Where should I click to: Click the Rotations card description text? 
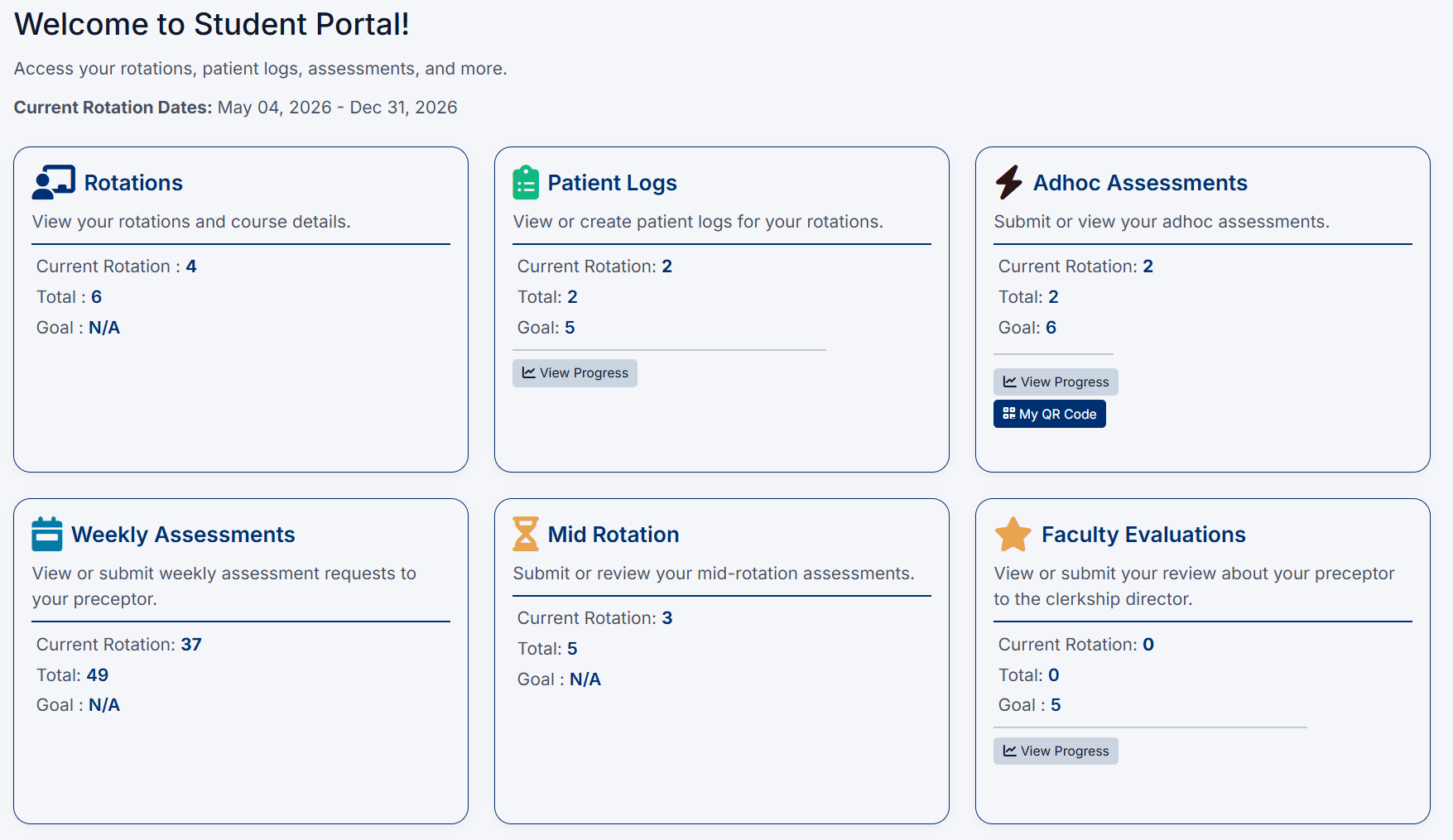[191, 222]
